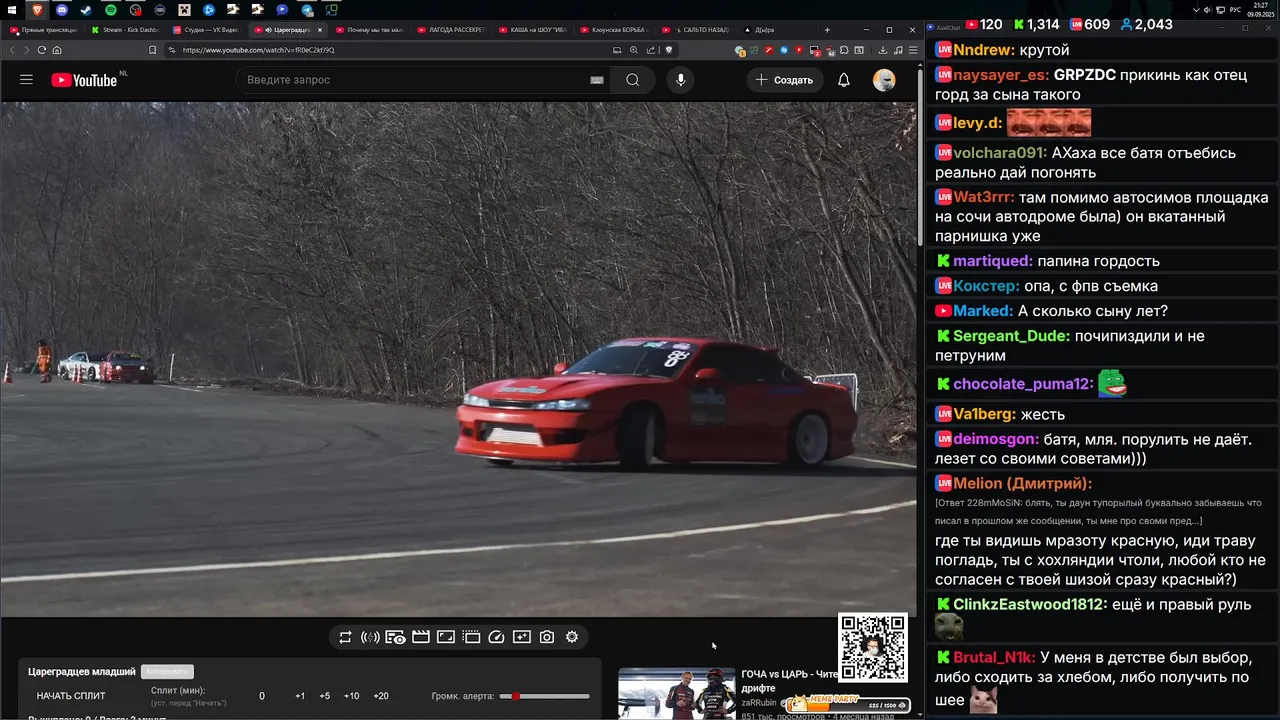Click username Wat3rrr in chat
Screen dimensions: 1280x720
point(984,198)
